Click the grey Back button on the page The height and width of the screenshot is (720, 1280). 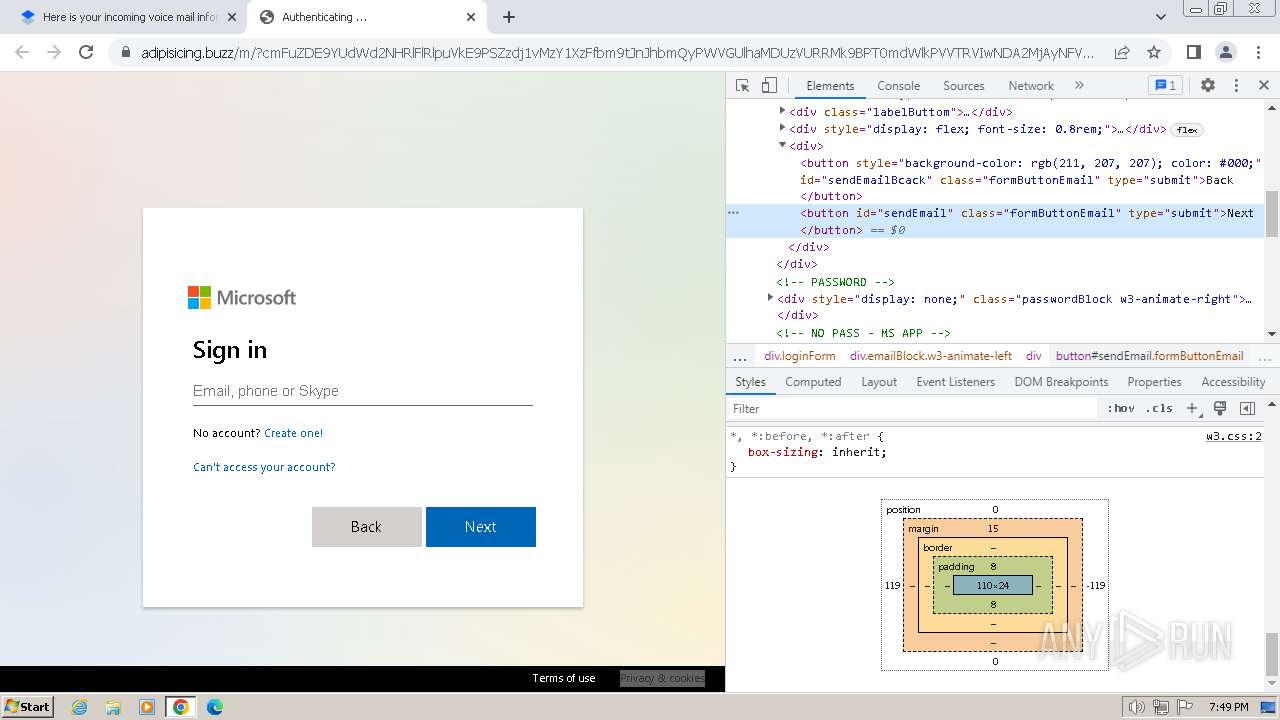coord(367,527)
